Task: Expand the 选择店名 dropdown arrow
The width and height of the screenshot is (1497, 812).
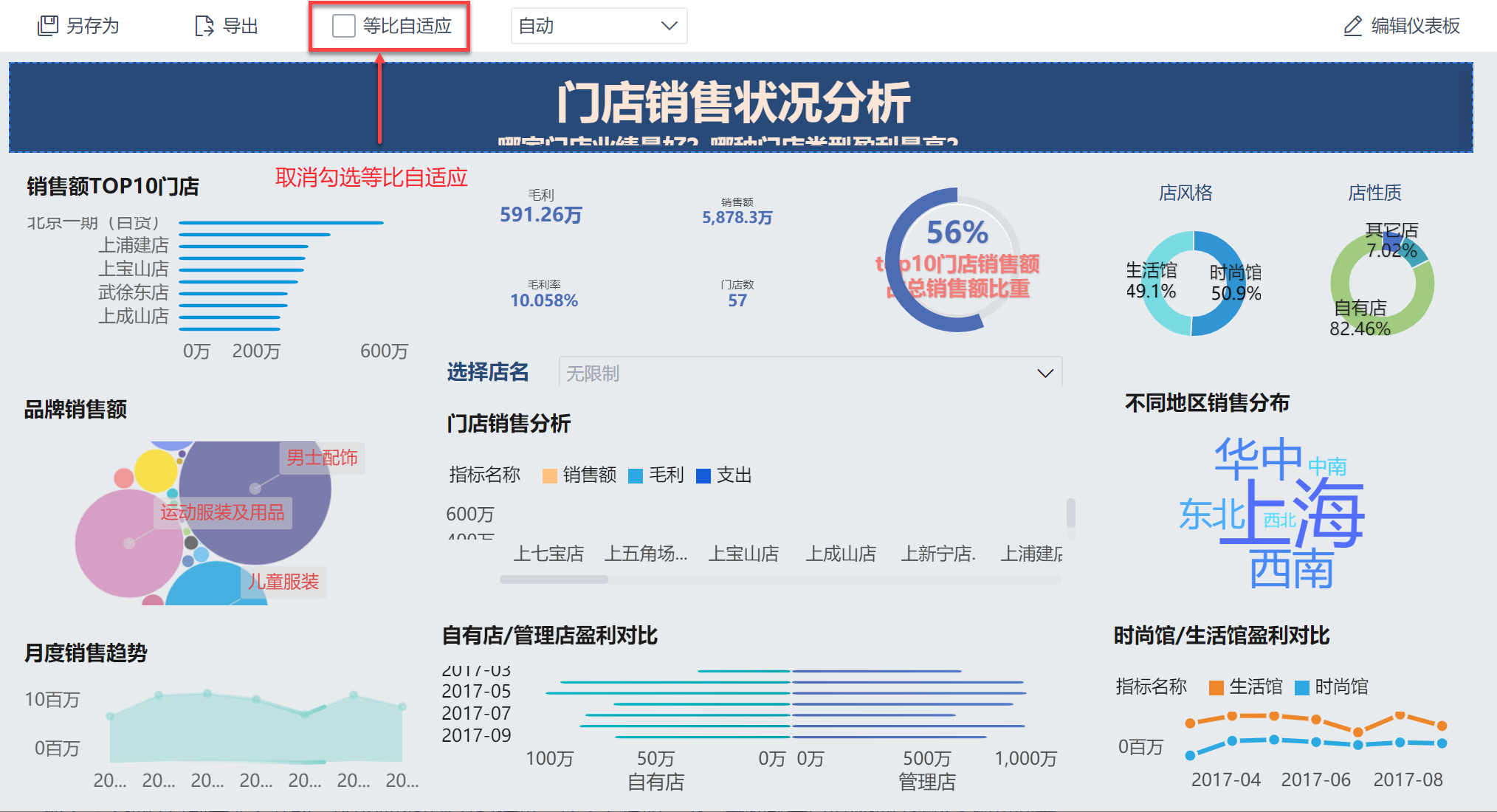Action: point(1045,373)
